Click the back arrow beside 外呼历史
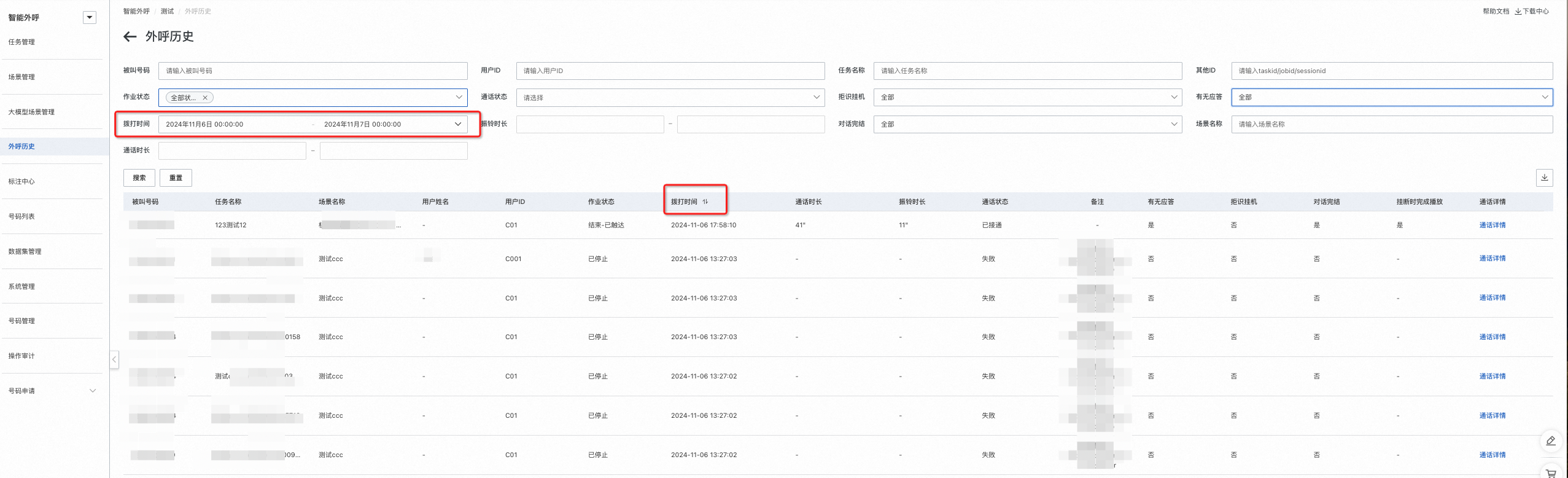This screenshot has width=1568, height=478. [x=130, y=37]
